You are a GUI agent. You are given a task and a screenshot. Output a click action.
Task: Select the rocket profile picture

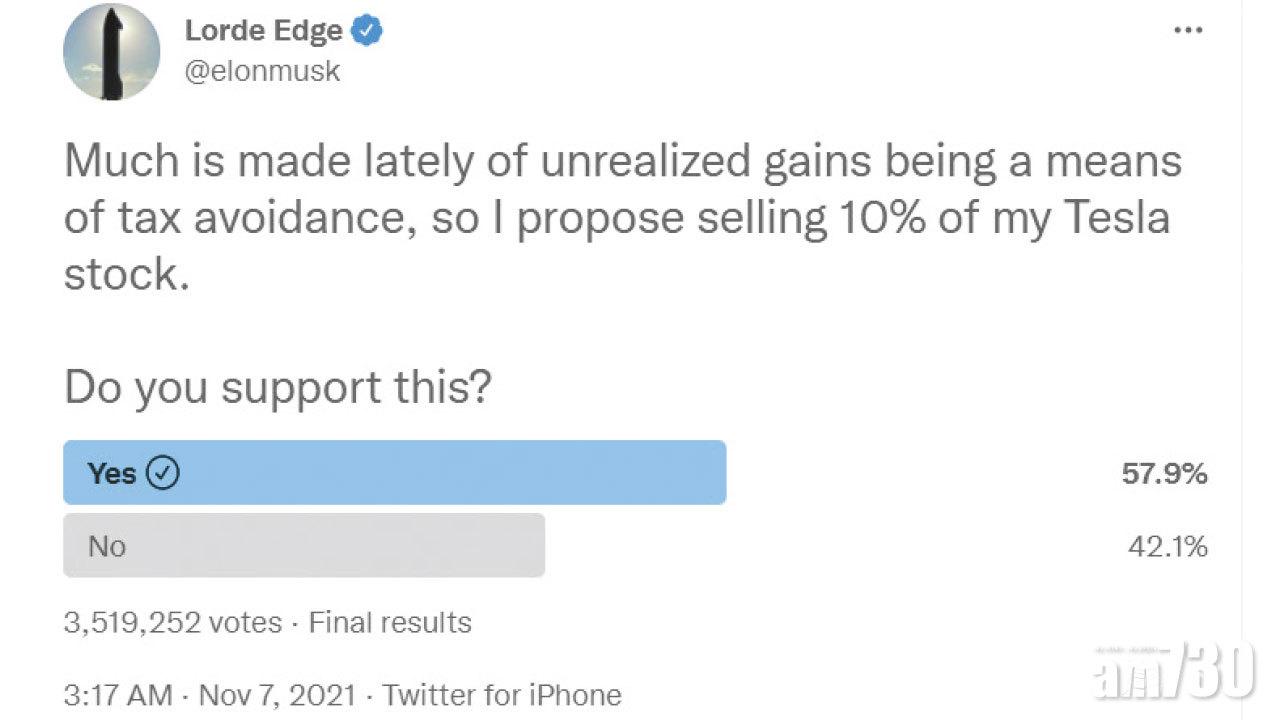111,52
